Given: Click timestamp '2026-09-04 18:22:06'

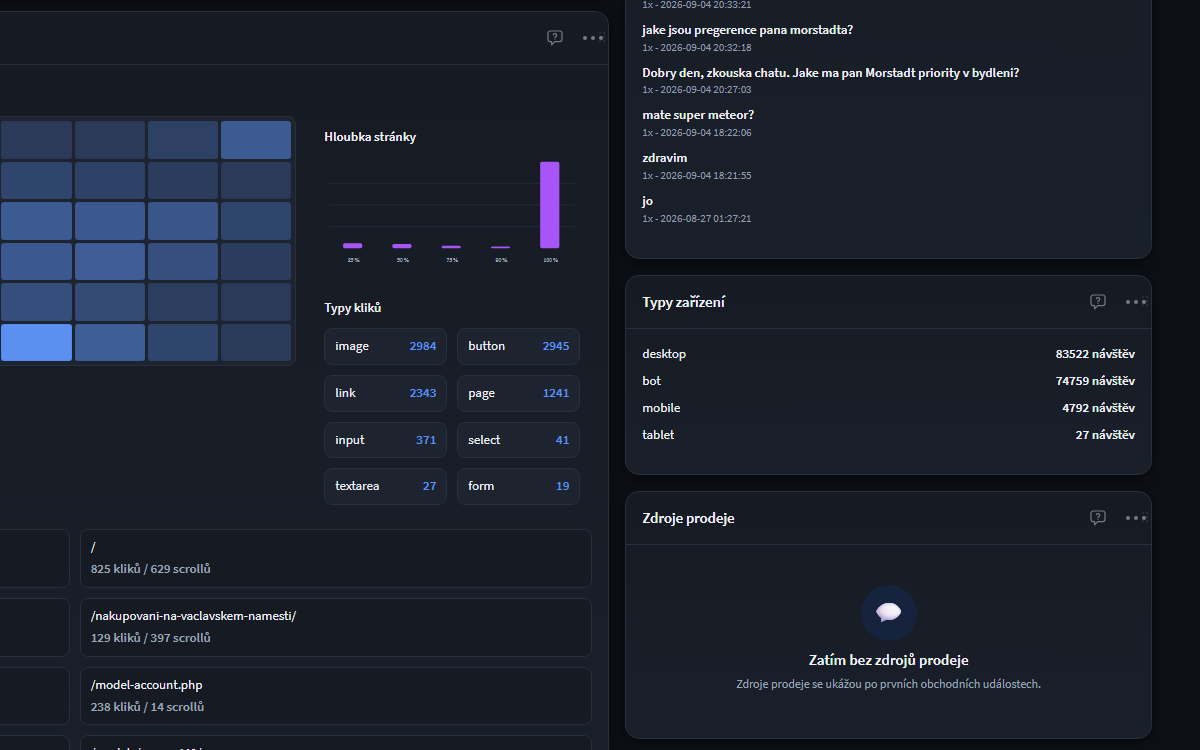Looking at the screenshot, I should pos(704,133).
